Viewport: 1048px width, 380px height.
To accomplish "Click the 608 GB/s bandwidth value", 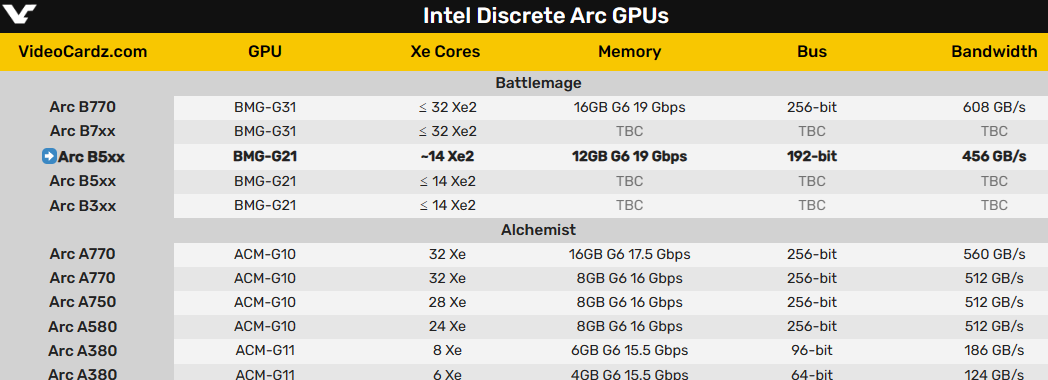I will click(994, 107).
